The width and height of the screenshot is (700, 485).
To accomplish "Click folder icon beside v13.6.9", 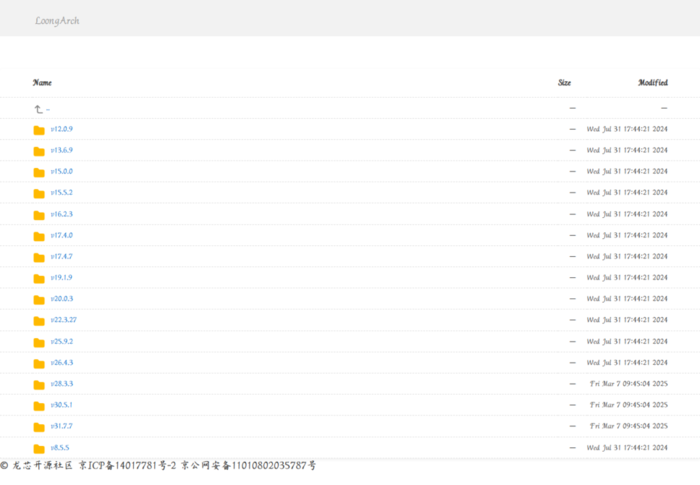I will point(39,151).
